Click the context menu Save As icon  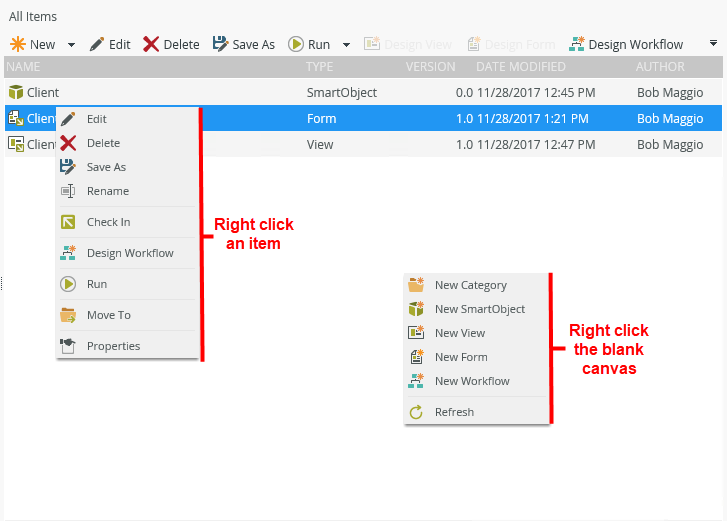point(68,167)
